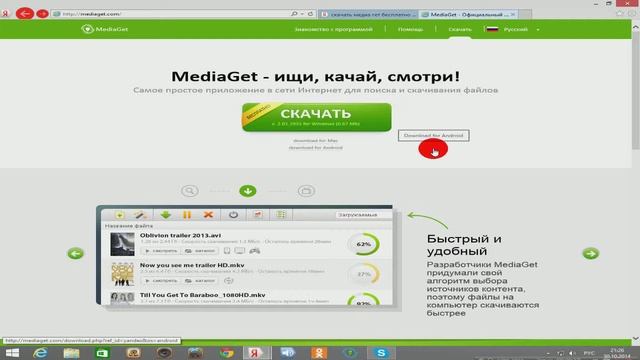640x360 pixels.
Task: Open the 'Помощь' menu item
Action: (411, 29)
